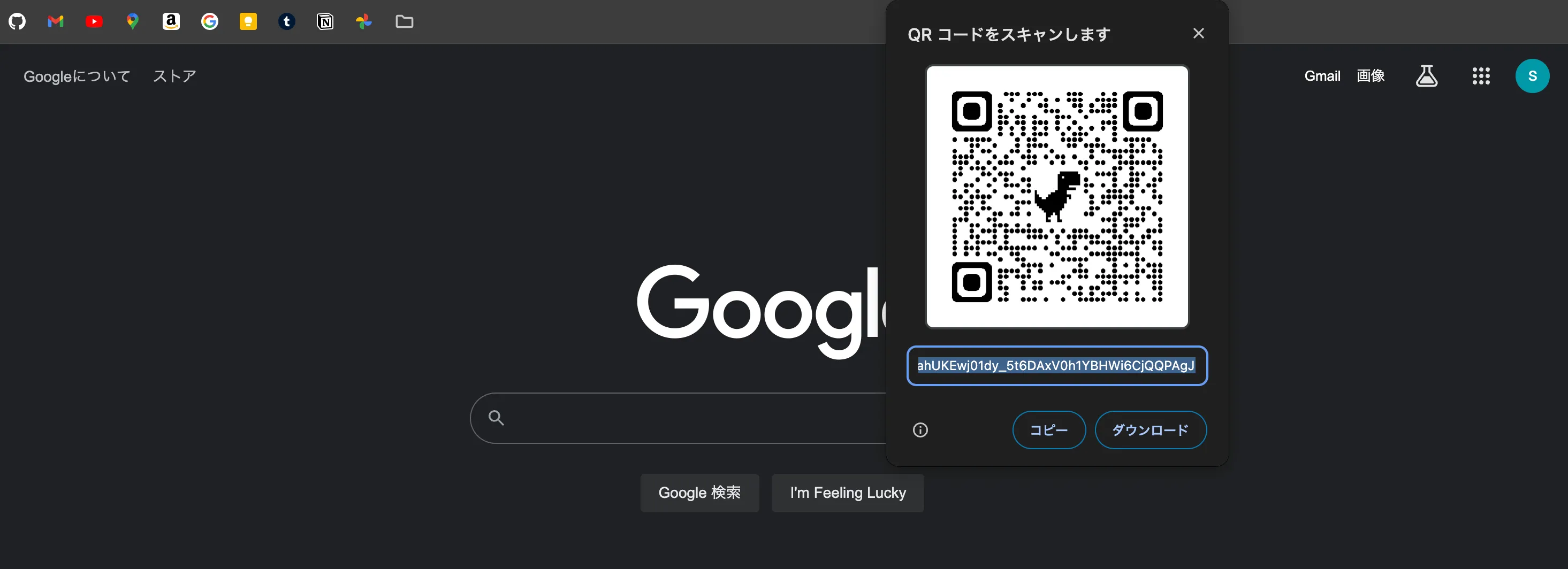
Task: Open Search Labs flask icon
Action: pyautogui.click(x=1427, y=76)
